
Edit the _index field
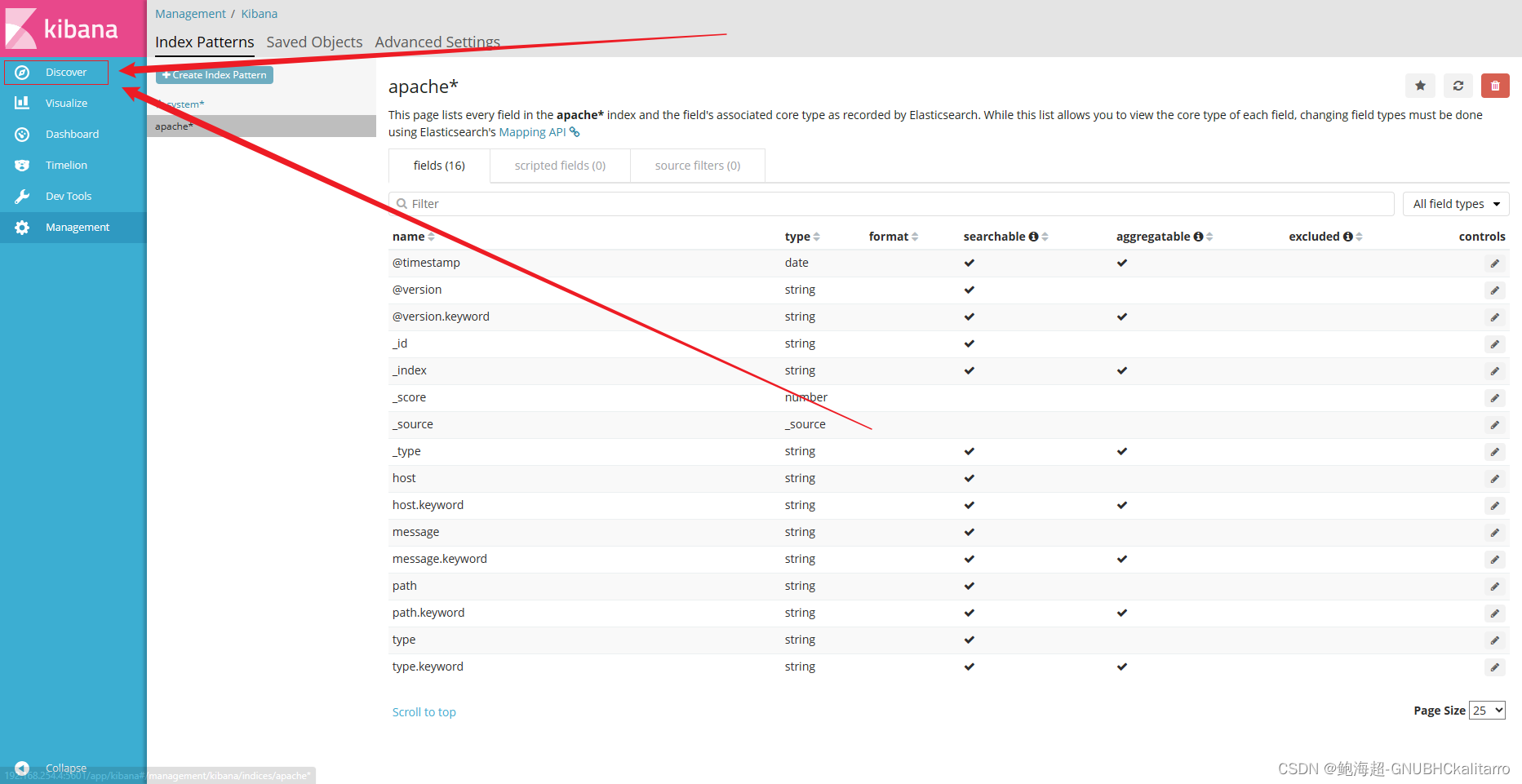tap(1495, 371)
